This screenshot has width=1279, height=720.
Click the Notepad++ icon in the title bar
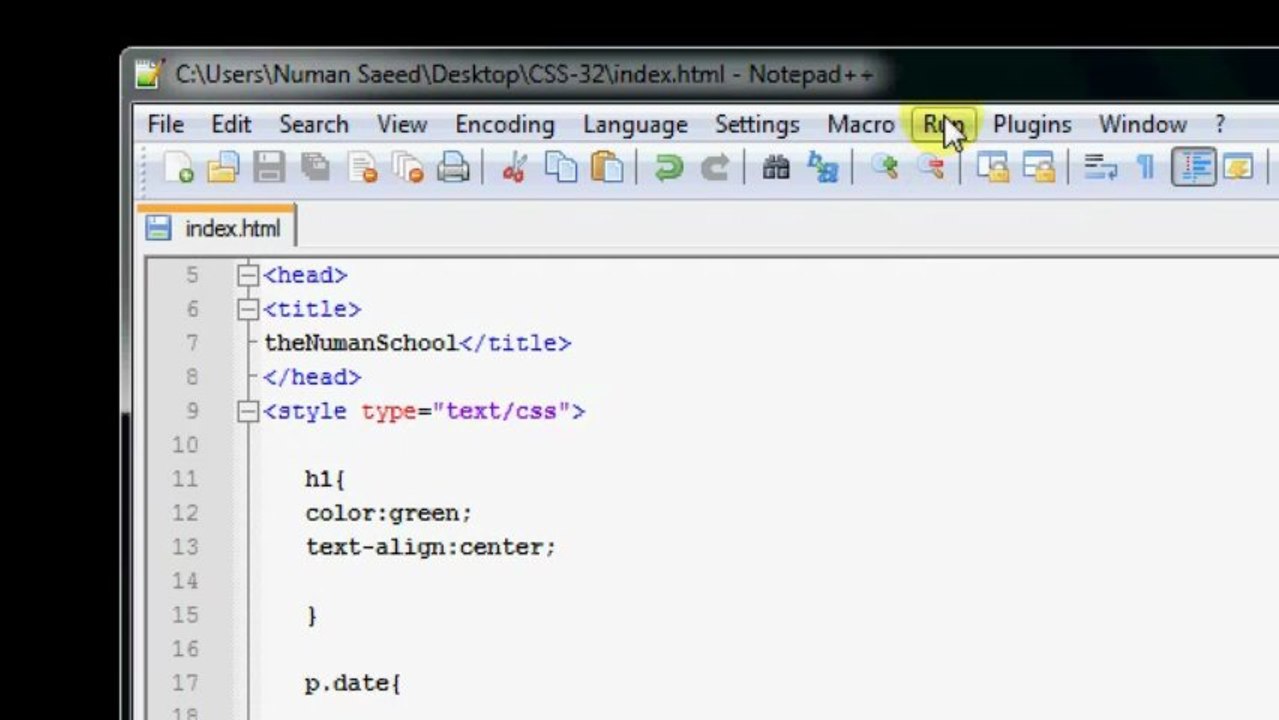coord(148,74)
